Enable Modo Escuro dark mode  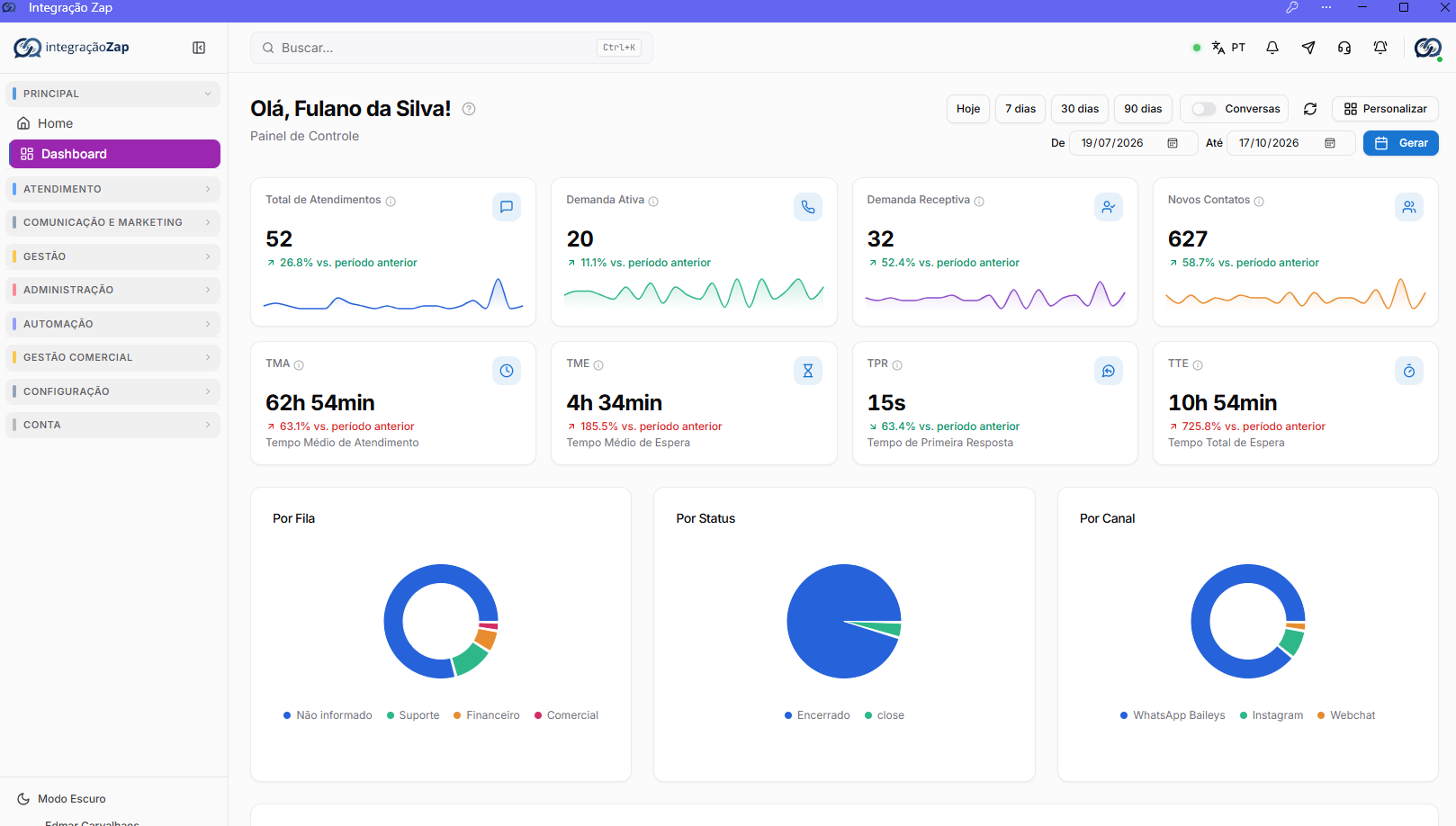[61, 799]
